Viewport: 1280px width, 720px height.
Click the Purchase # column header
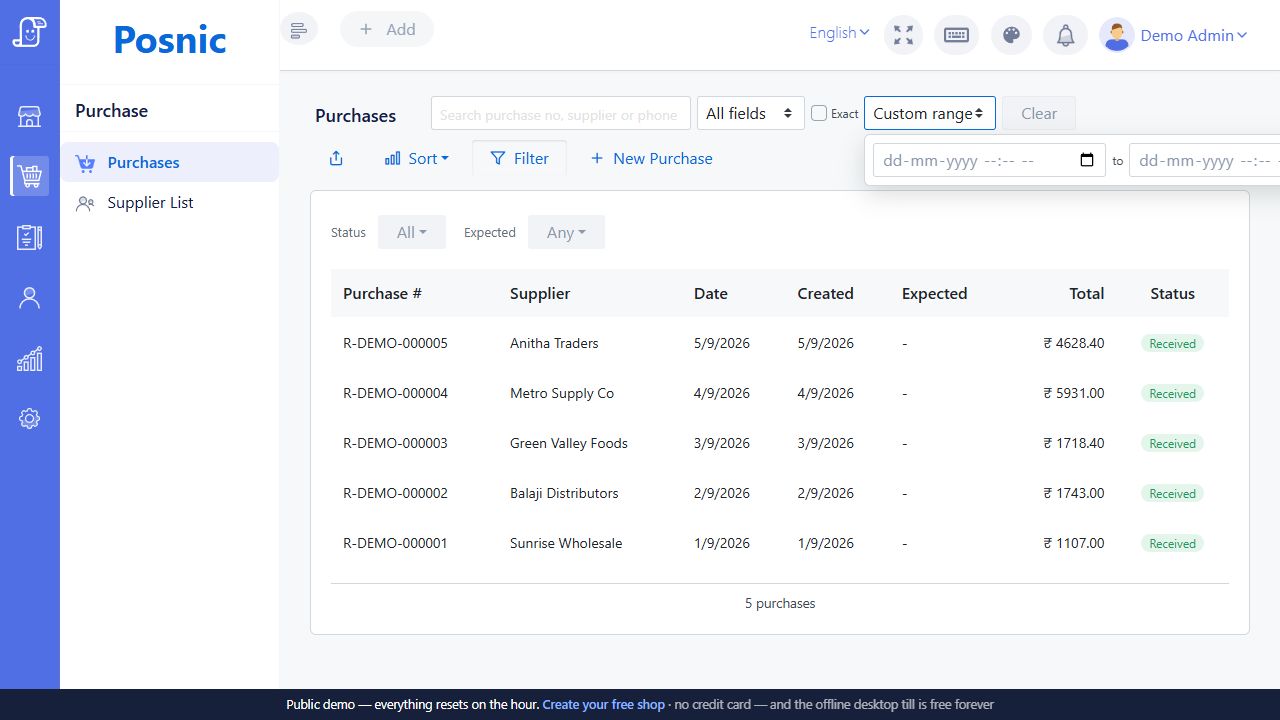382,293
